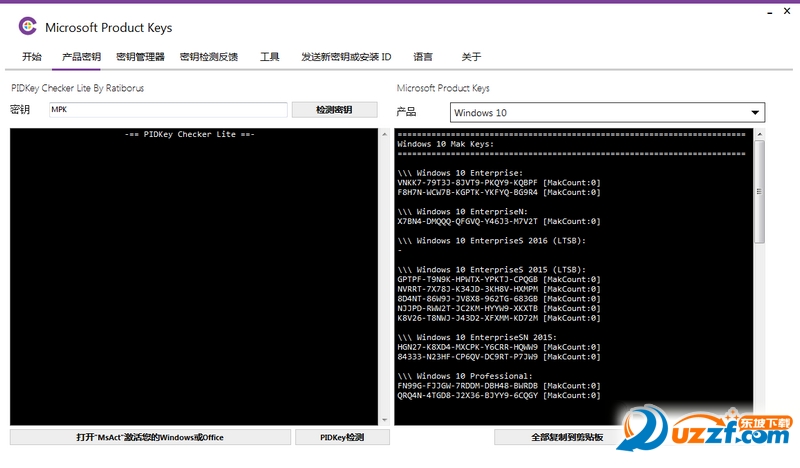Go to the 密钥检测反馈 tab

209,57
